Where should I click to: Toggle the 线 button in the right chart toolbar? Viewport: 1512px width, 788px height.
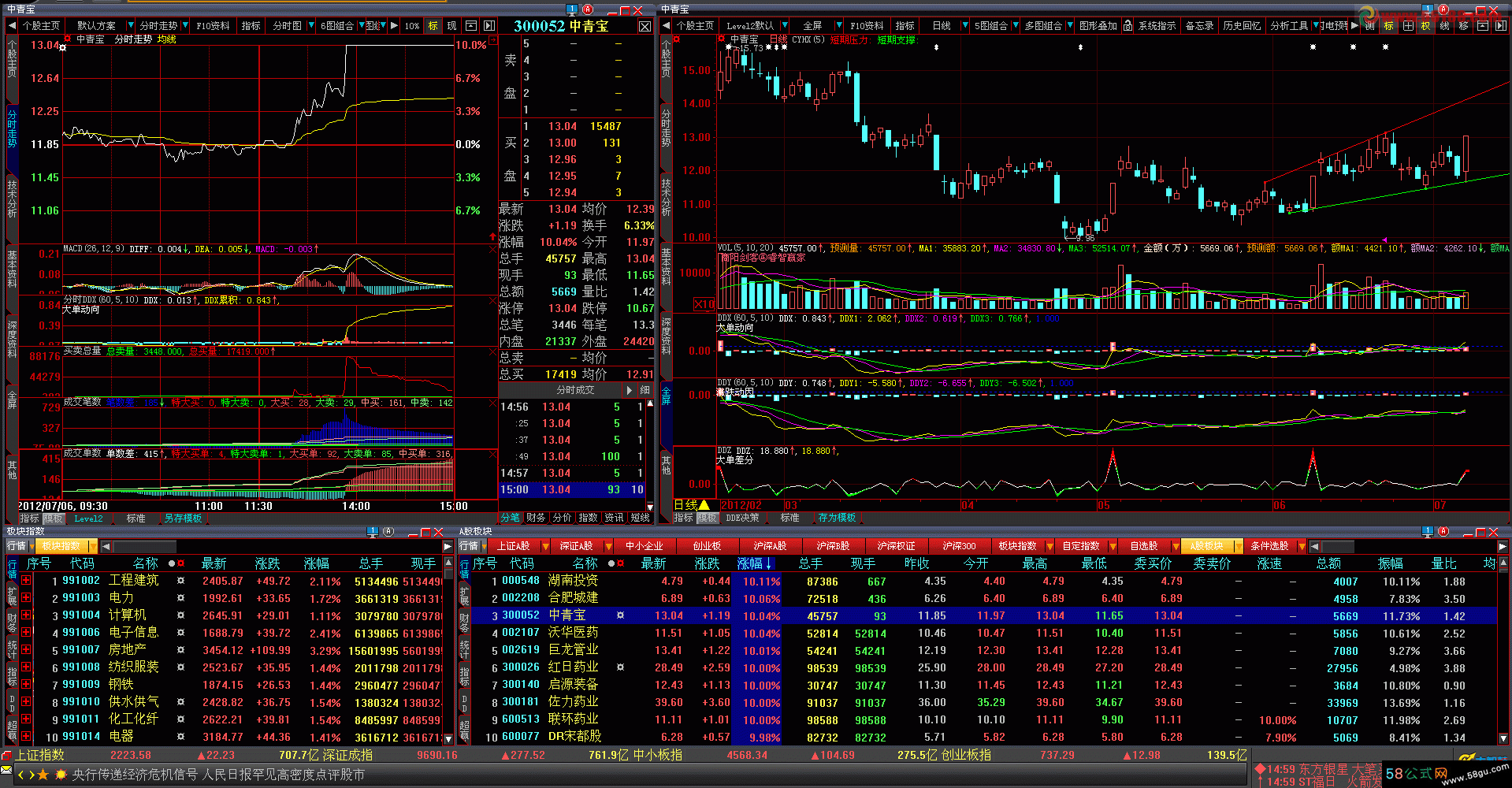pyautogui.click(x=1444, y=25)
